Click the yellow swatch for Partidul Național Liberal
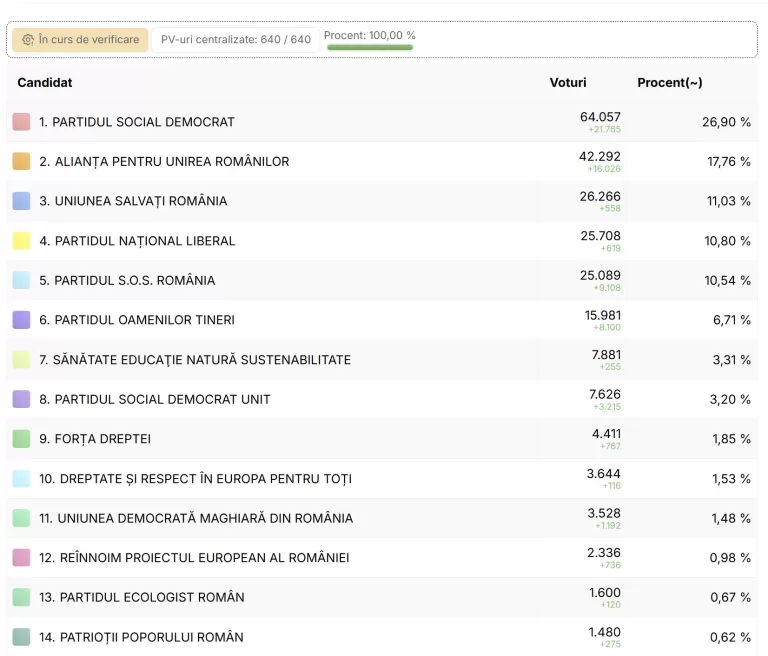768x656 pixels. (x=22, y=241)
